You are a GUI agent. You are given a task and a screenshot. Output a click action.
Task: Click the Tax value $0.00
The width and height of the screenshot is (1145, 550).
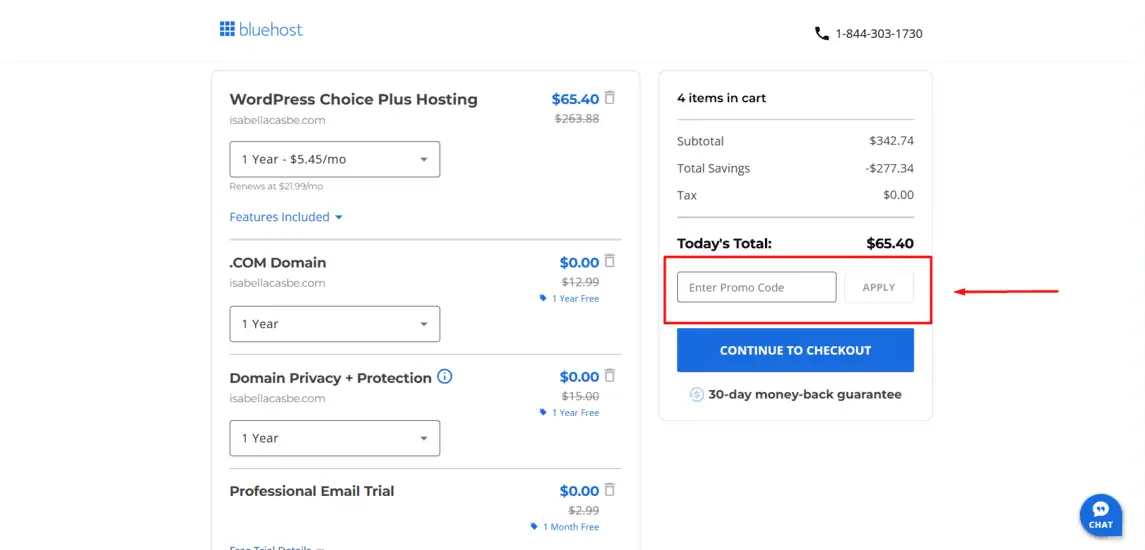898,195
